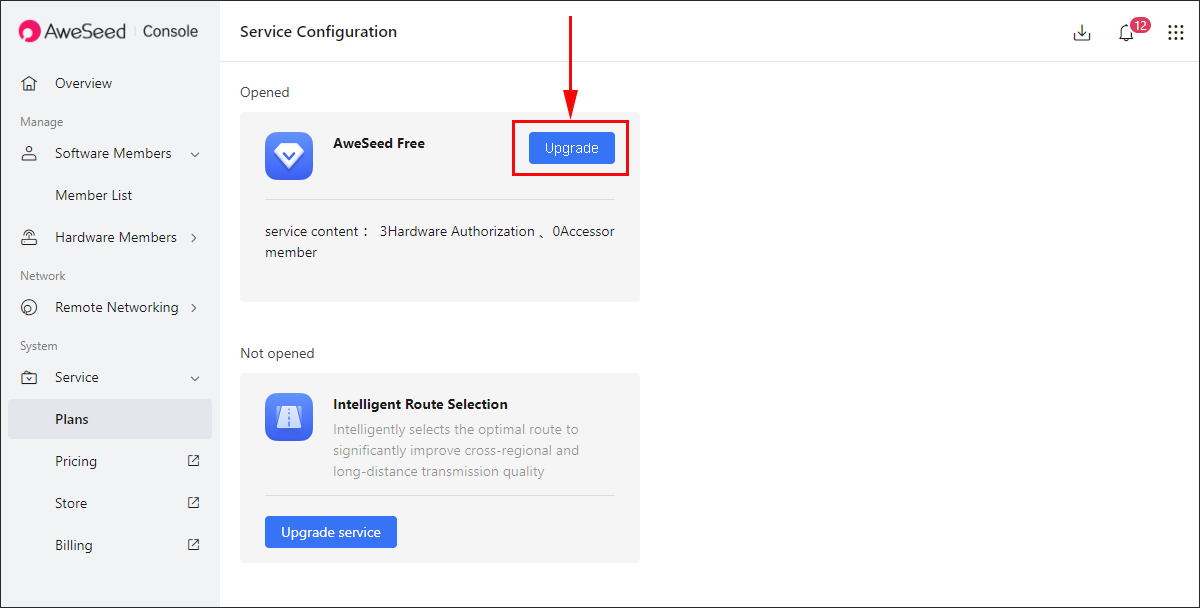Screen dimensions: 1200x608
Task: Click the Overview home icon
Action: tap(29, 83)
